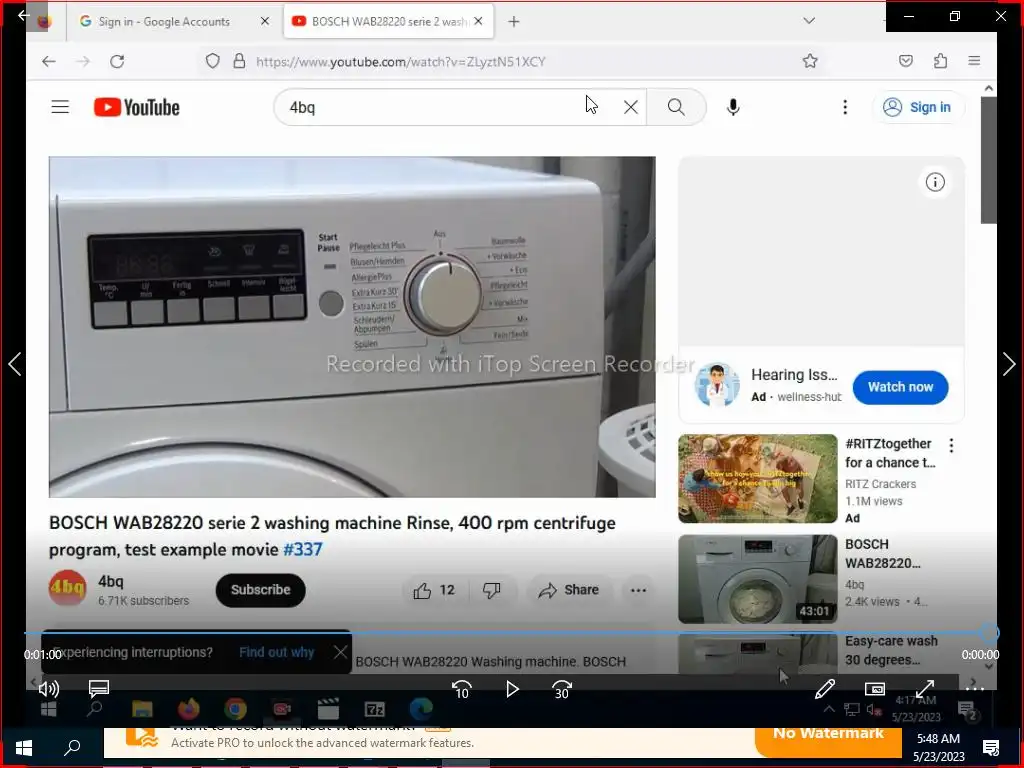Viewport: 1024px width, 768px height.
Task: Start voice search with the microphone icon
Action: pyautogui.click(x=733, y=107)
